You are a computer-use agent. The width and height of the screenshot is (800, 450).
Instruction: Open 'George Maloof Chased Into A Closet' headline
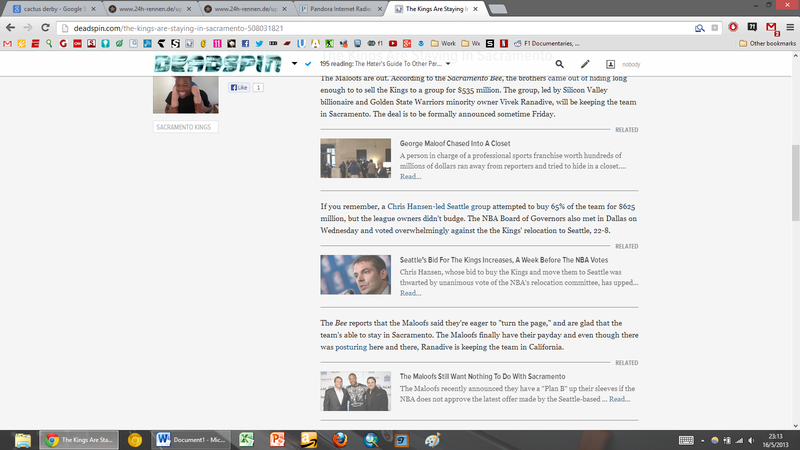(455, 143)
